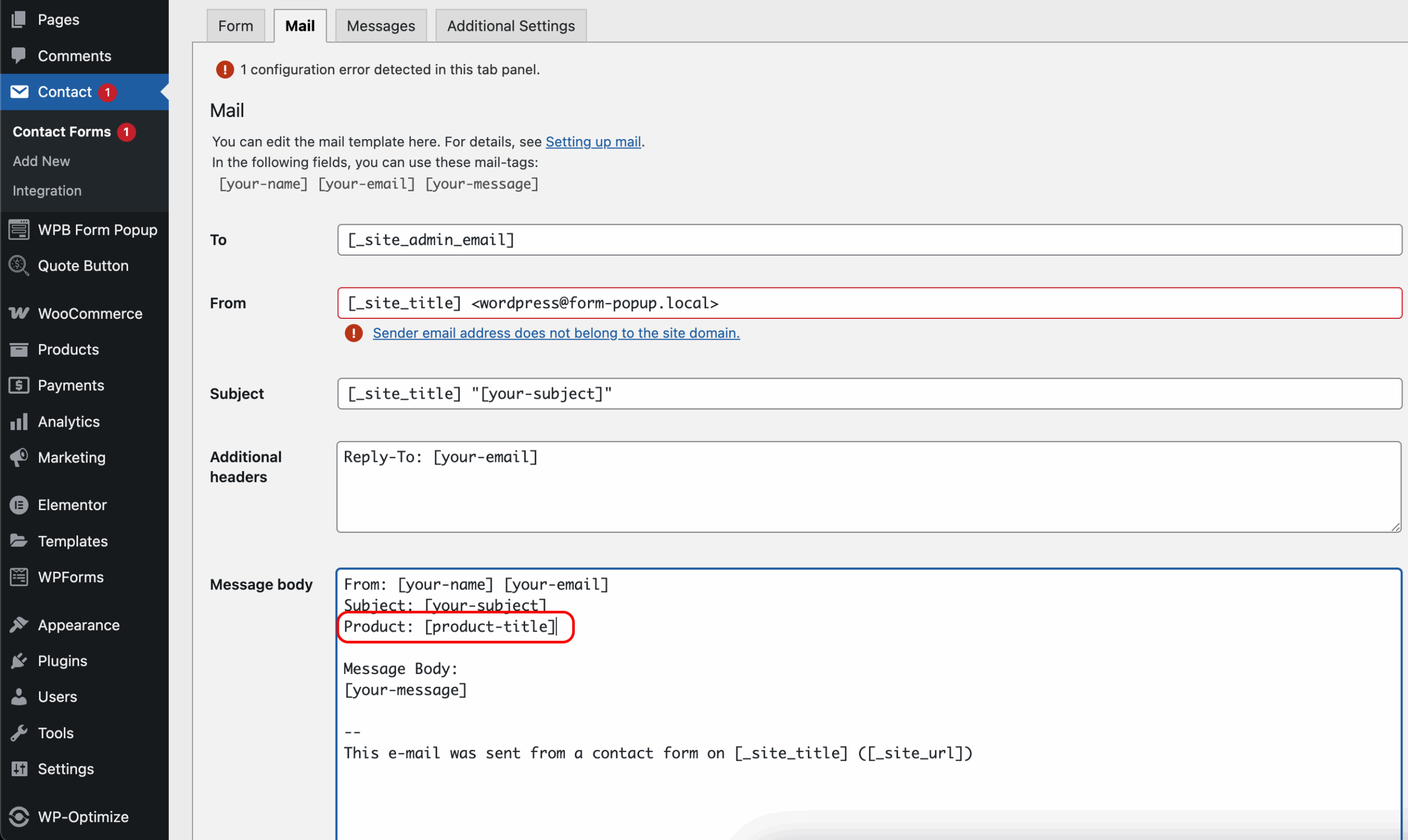Click the Elementor circle icon
Viewport: 1408px width, 840px height.
tap(19, 505)
